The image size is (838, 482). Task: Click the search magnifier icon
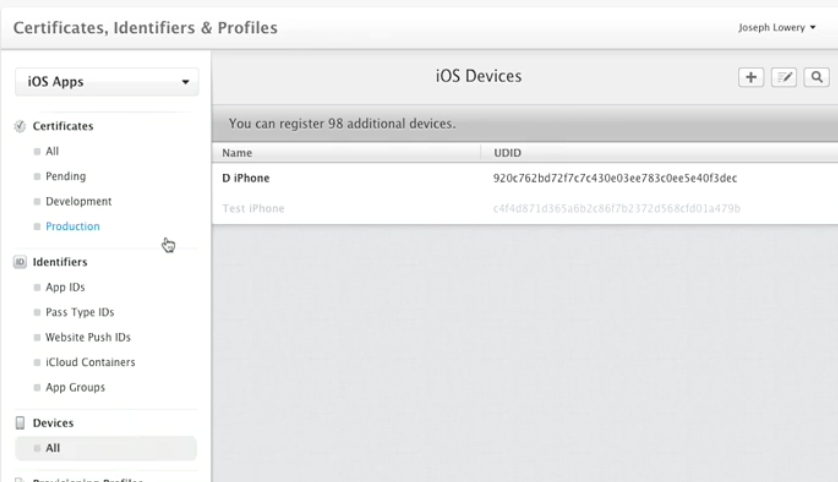click(818, 77)
